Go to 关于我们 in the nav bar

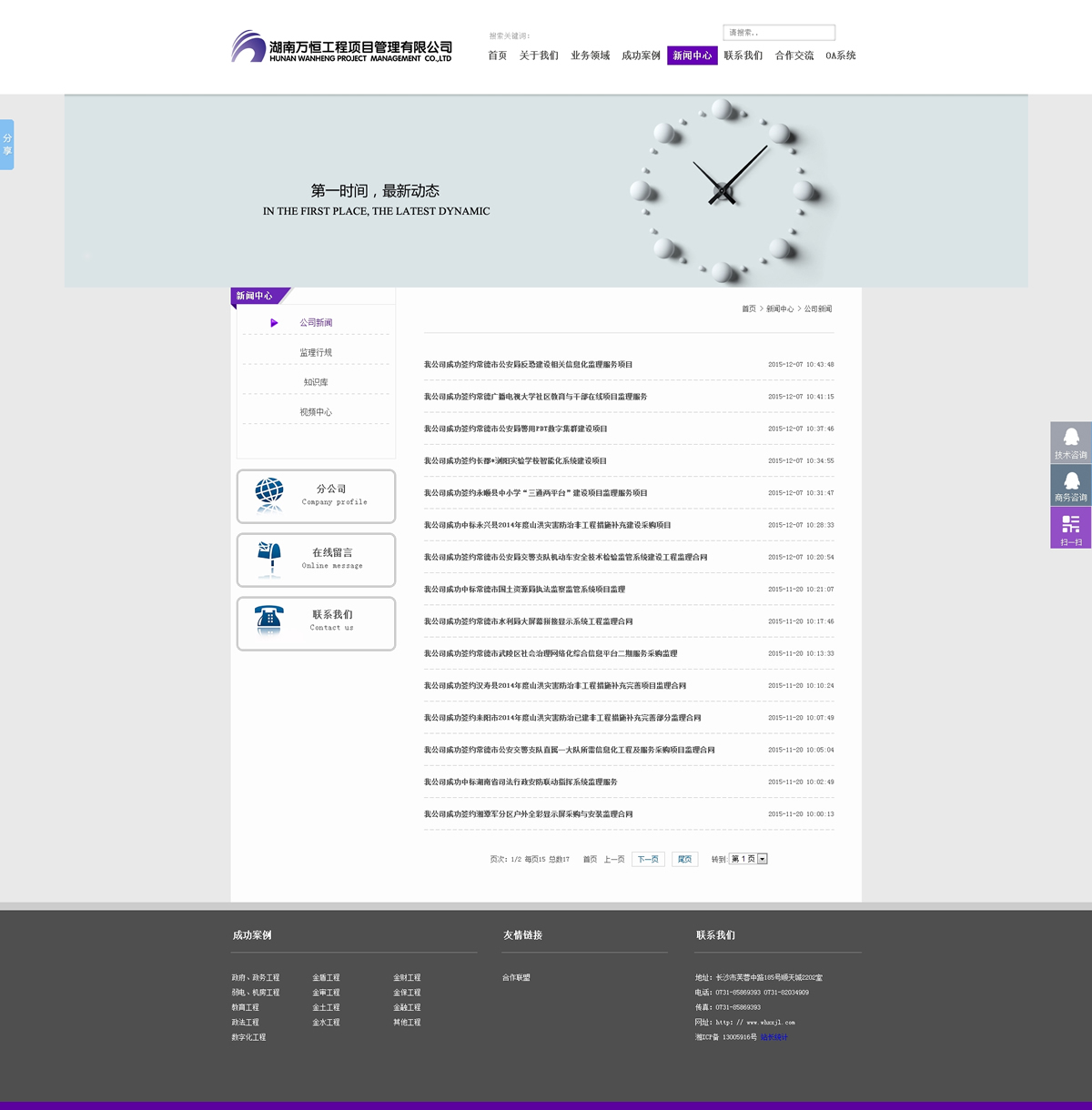pyautogui.click(x=539, y=55)
